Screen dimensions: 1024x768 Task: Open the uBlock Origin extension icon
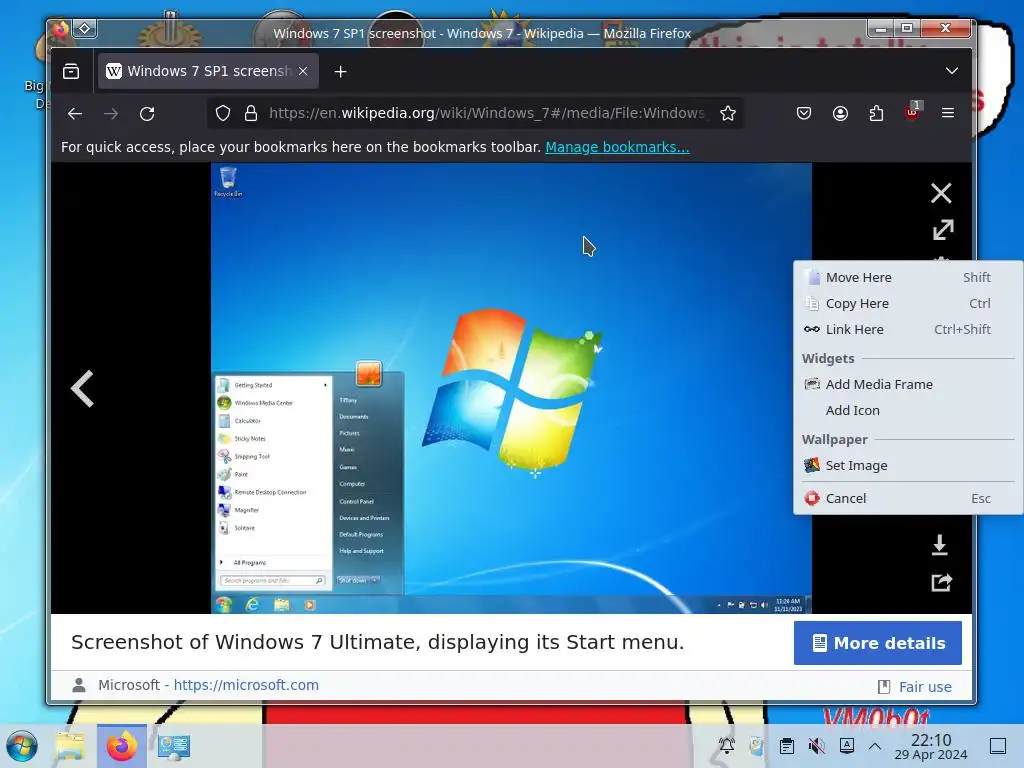tap(912, 112)
